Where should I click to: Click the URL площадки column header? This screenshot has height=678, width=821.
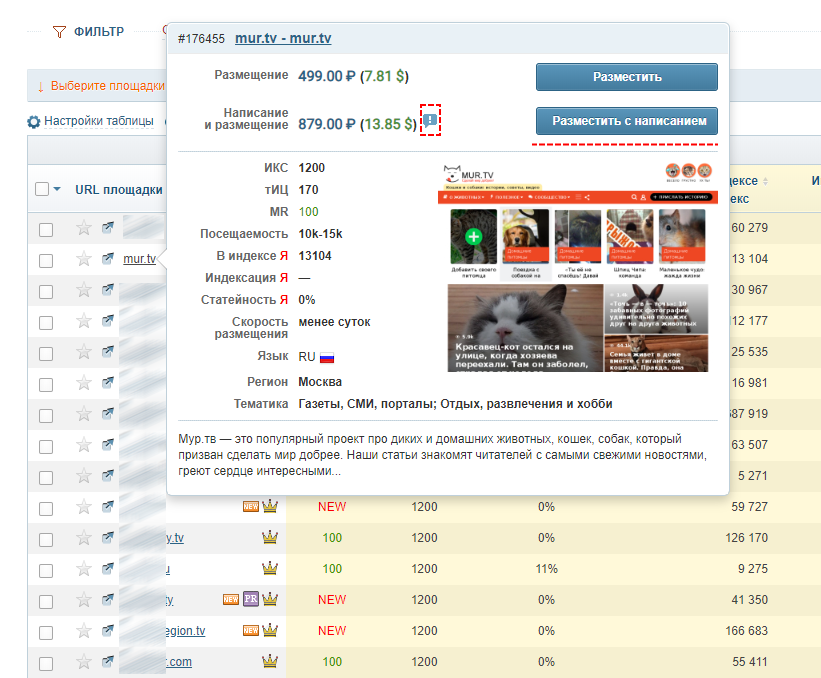pos(119,190)
